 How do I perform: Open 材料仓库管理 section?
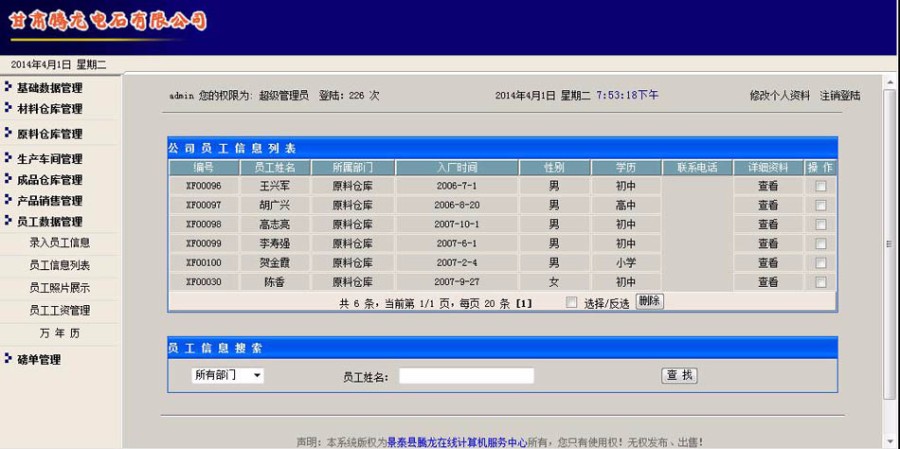(49, 109)
